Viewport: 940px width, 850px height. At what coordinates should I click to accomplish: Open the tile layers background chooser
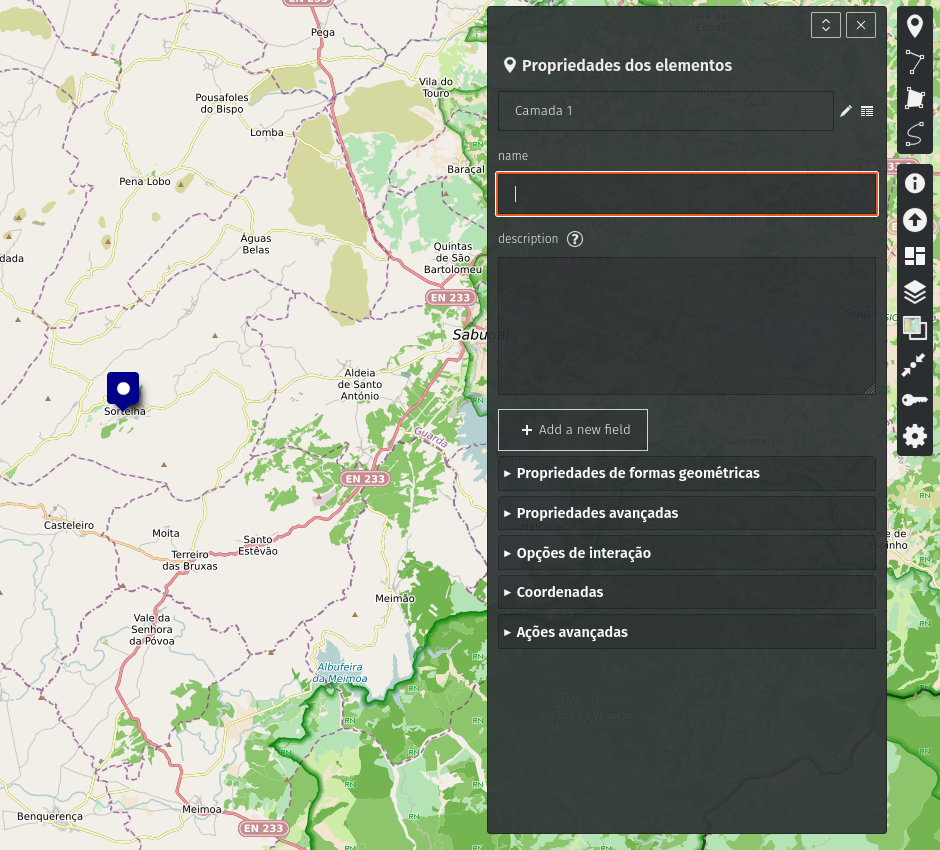pyautogui.click(x=914, y=328)
